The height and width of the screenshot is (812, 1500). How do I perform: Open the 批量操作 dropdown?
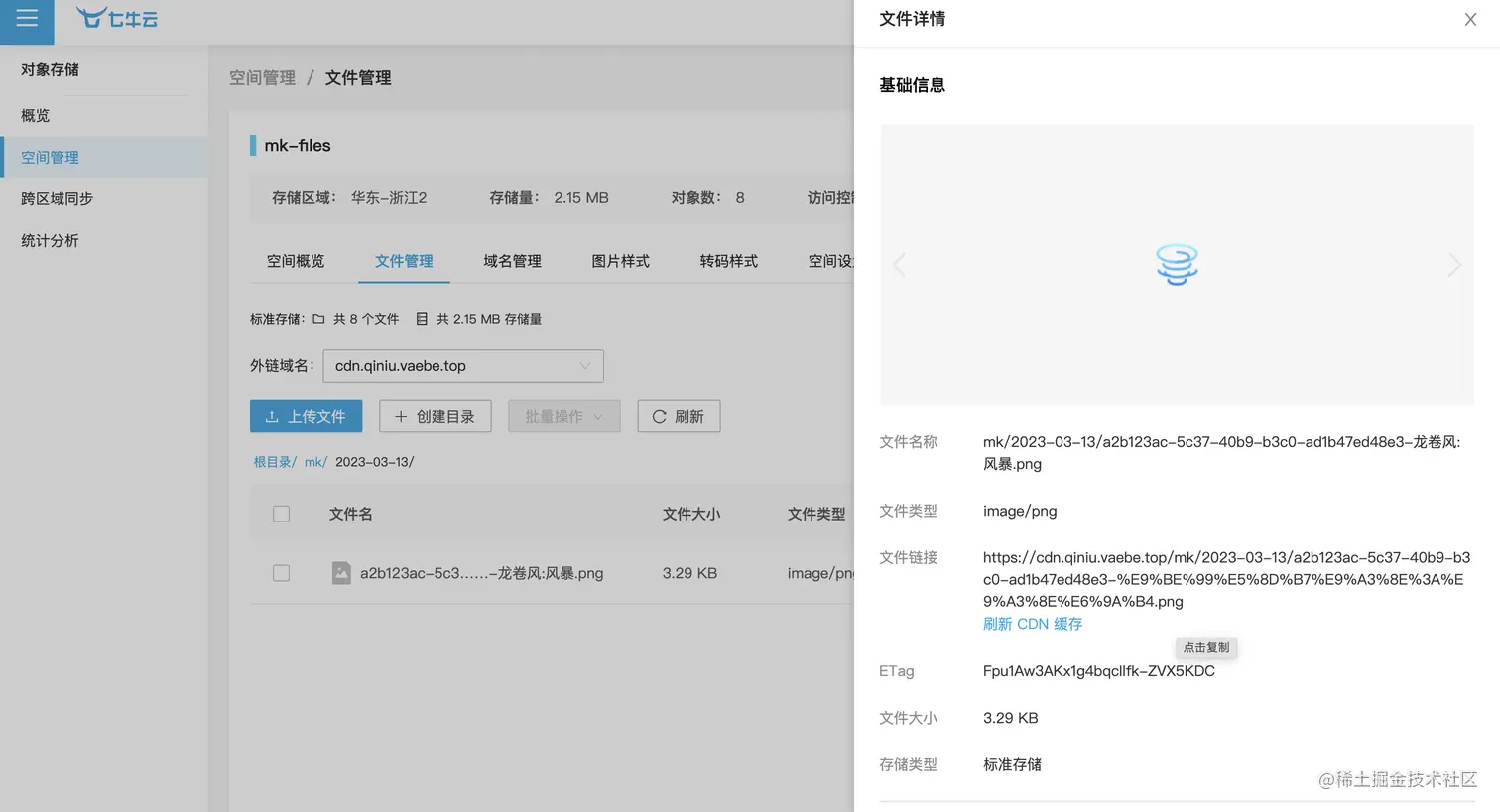click(563, 416)
